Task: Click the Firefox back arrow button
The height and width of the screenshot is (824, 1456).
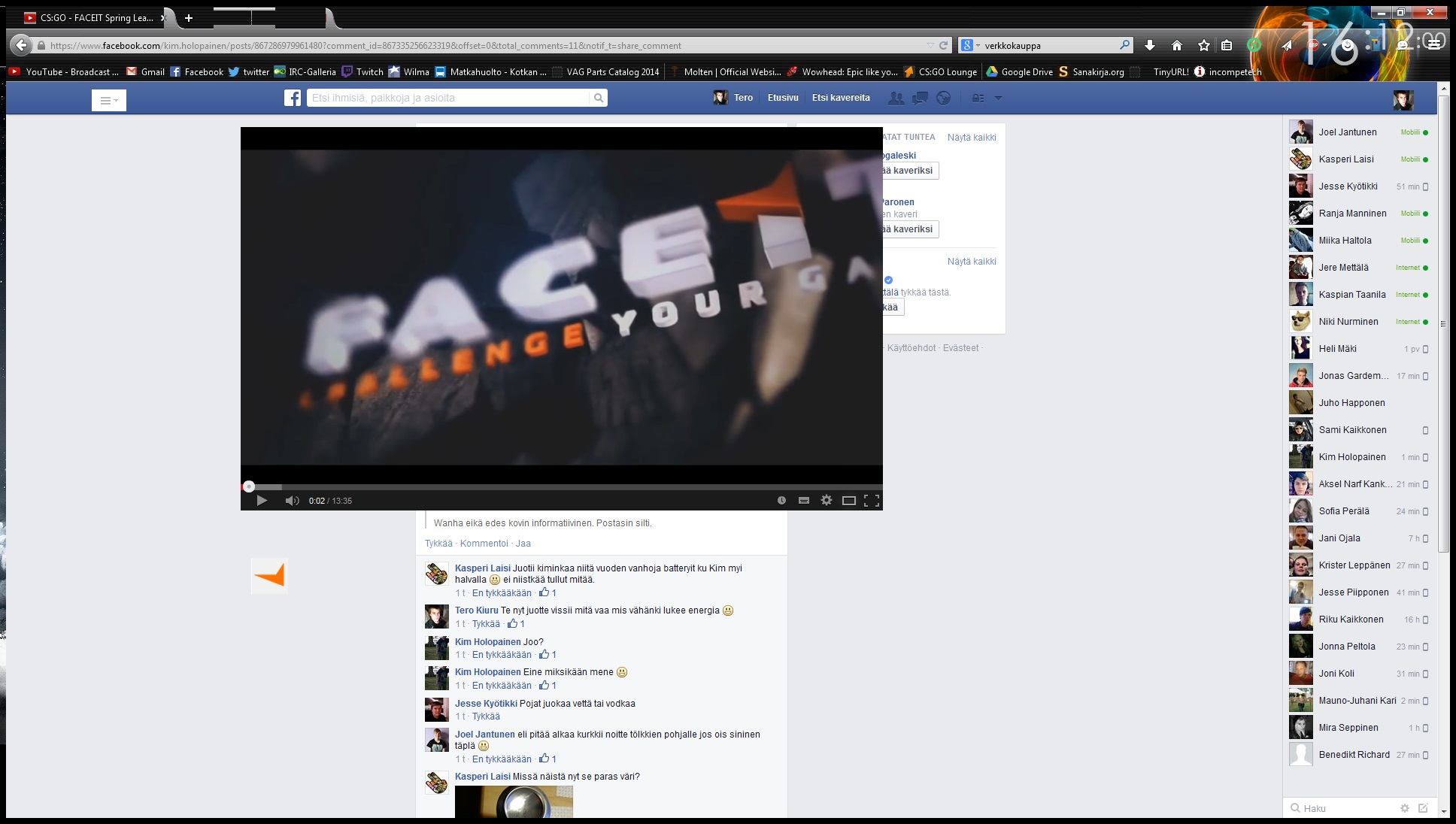Action: tap(21, 45)
